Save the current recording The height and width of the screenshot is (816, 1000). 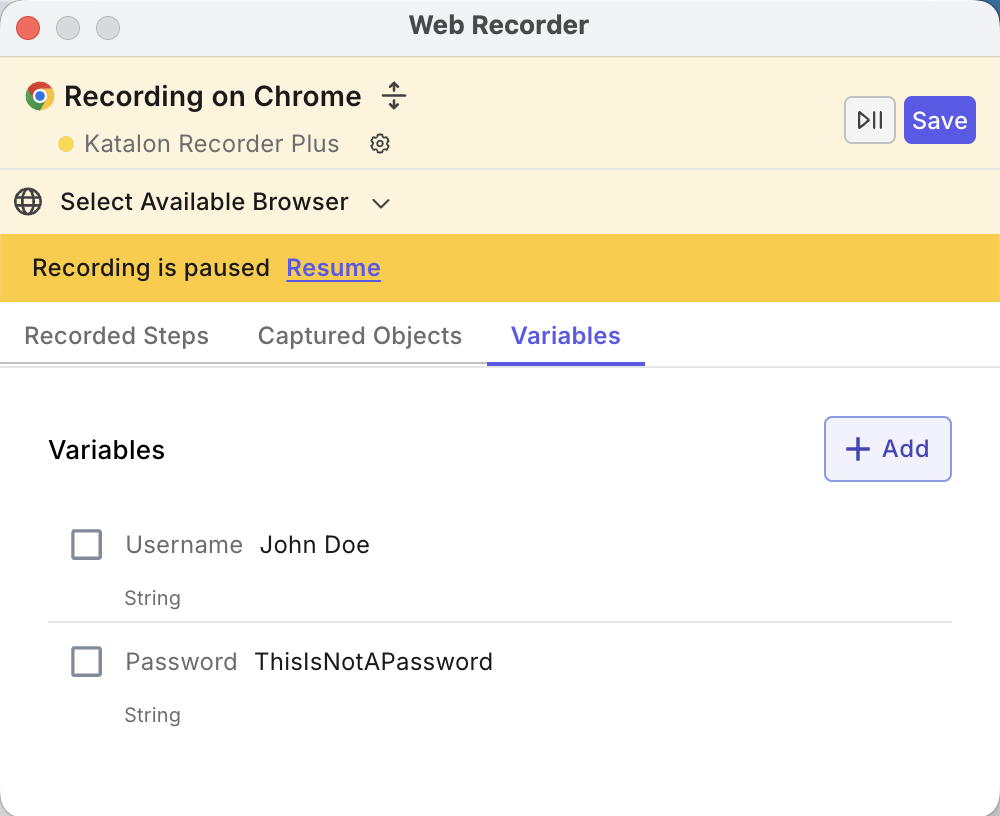939,119
